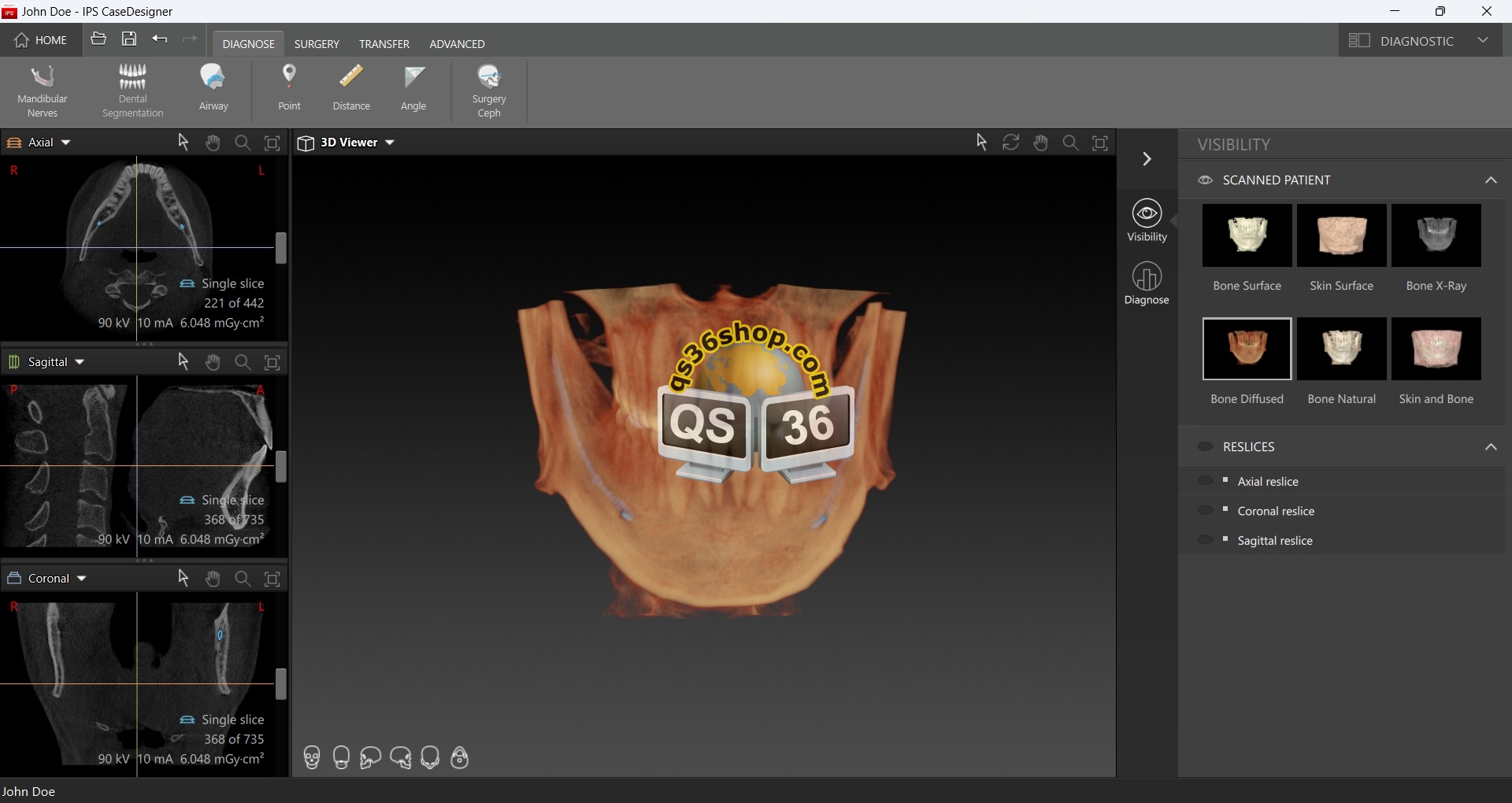Image resolution: width=1512 pixels, height=803 pixels.
Task: Select Skin Surface rendering thumbnail
Action: pos(1342,235)
